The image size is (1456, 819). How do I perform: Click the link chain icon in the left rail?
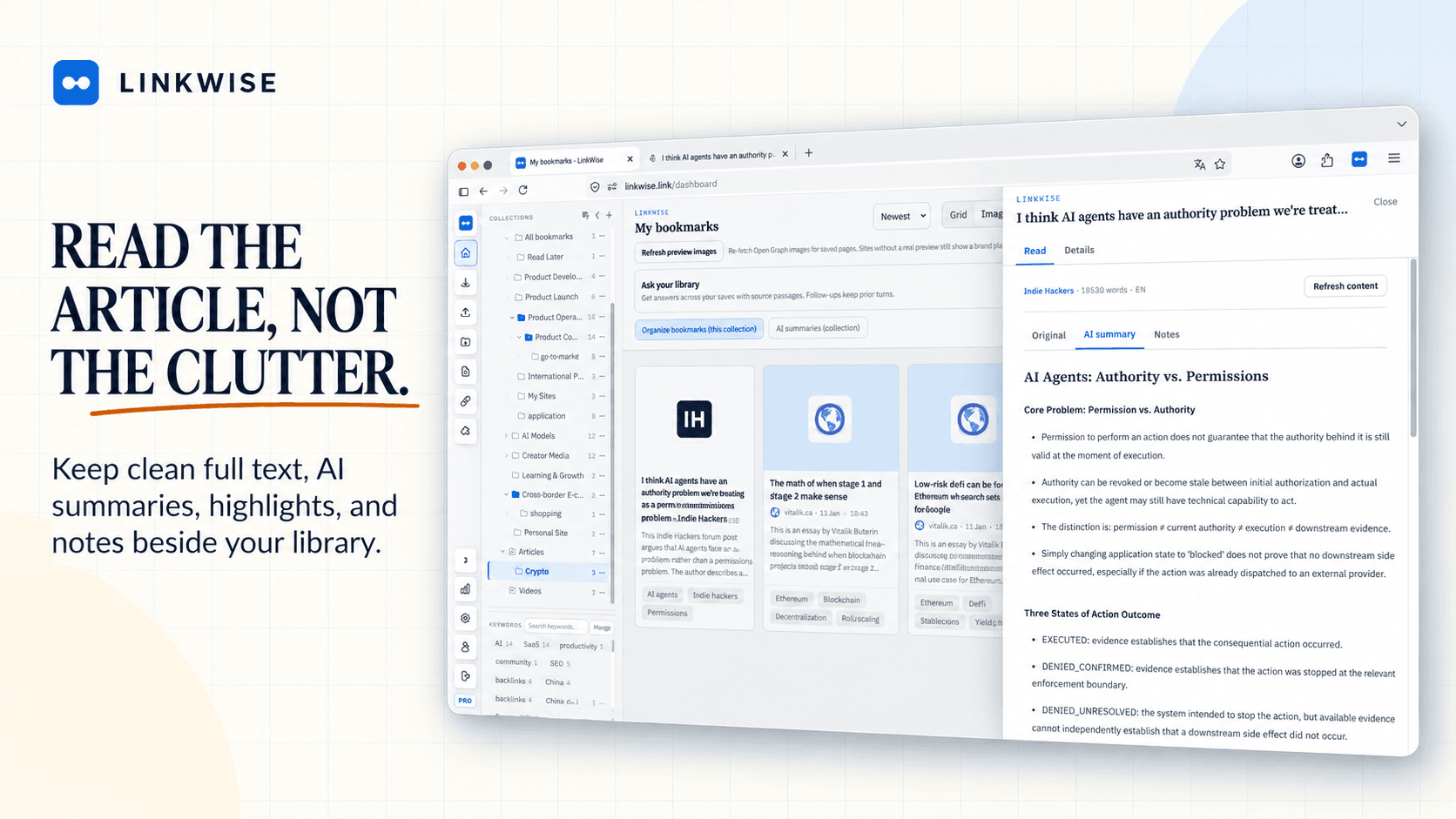[x=466, y=401]
